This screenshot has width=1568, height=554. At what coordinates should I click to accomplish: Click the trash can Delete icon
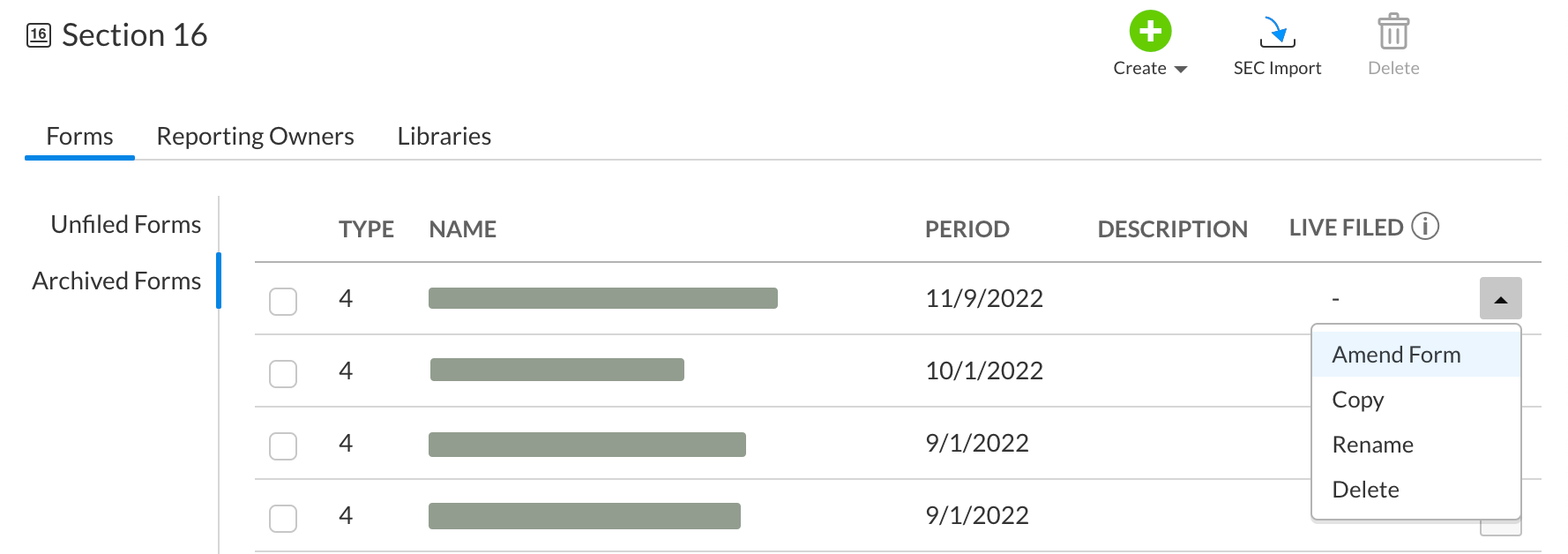(1393, 32)
